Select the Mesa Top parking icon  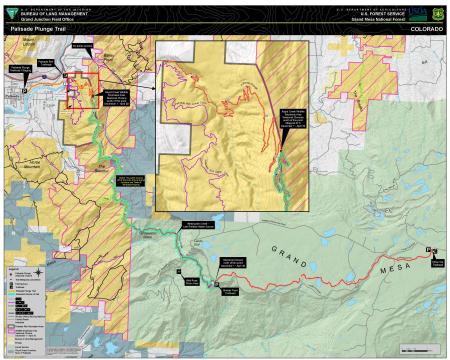point(428,249)
